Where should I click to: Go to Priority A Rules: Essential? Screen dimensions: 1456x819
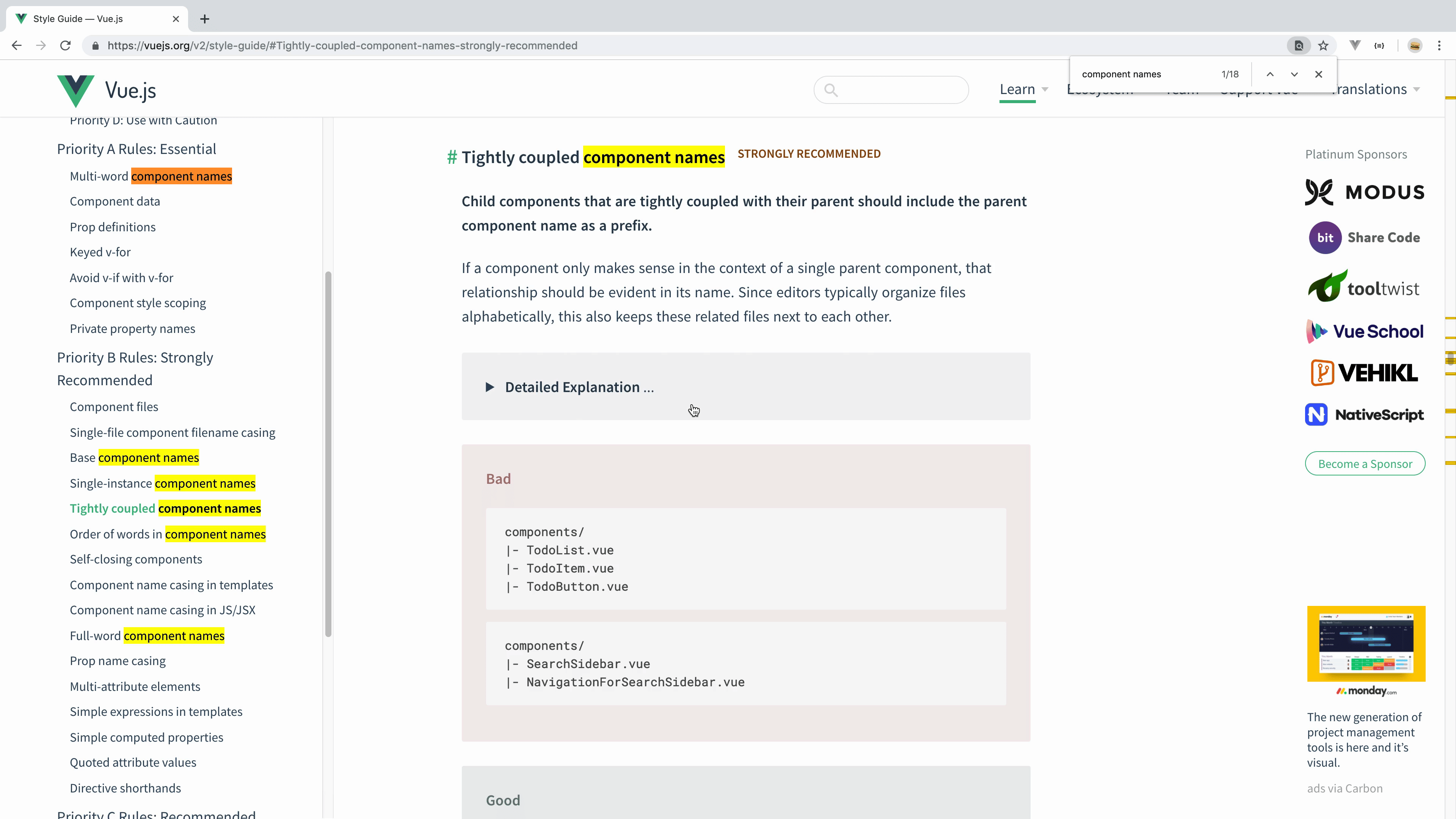pyautogui.click(x=136, y=149)
